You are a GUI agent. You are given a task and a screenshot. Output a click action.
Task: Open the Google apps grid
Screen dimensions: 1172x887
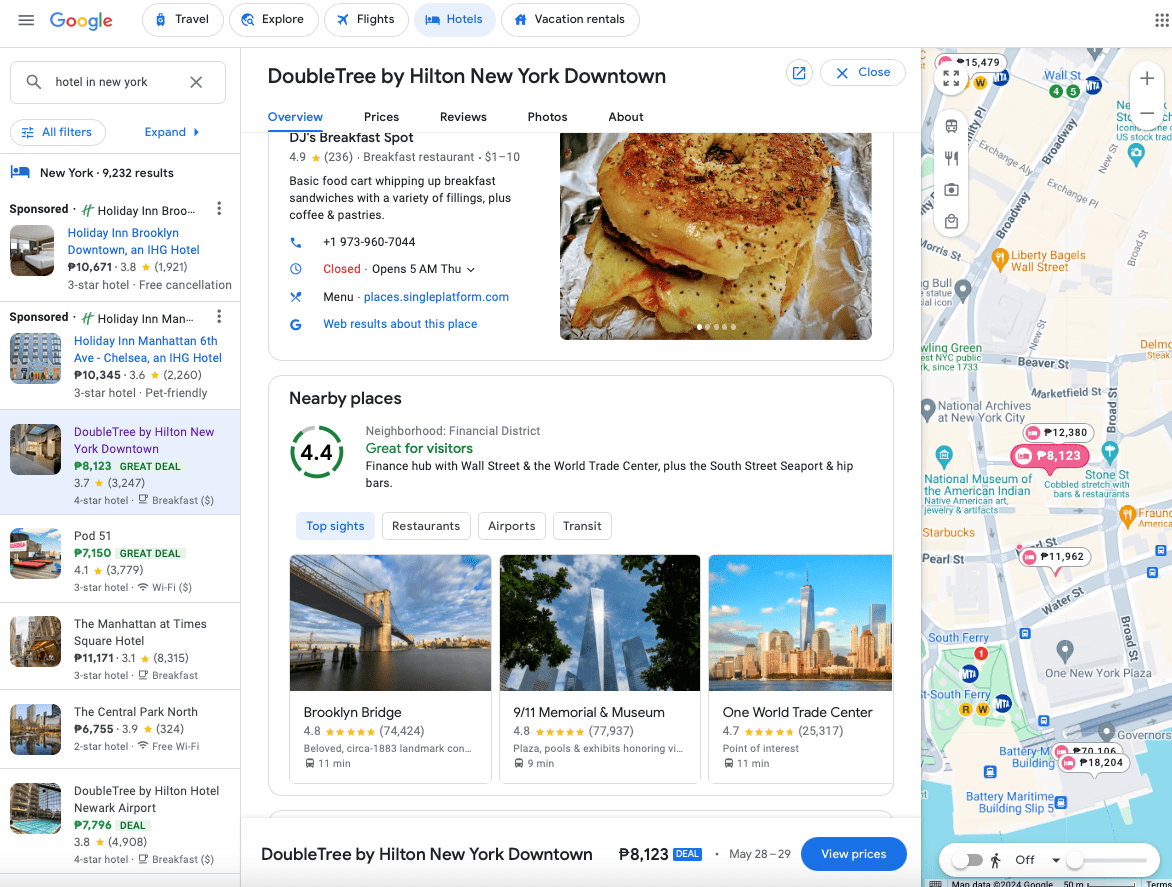pos(1162,20)
